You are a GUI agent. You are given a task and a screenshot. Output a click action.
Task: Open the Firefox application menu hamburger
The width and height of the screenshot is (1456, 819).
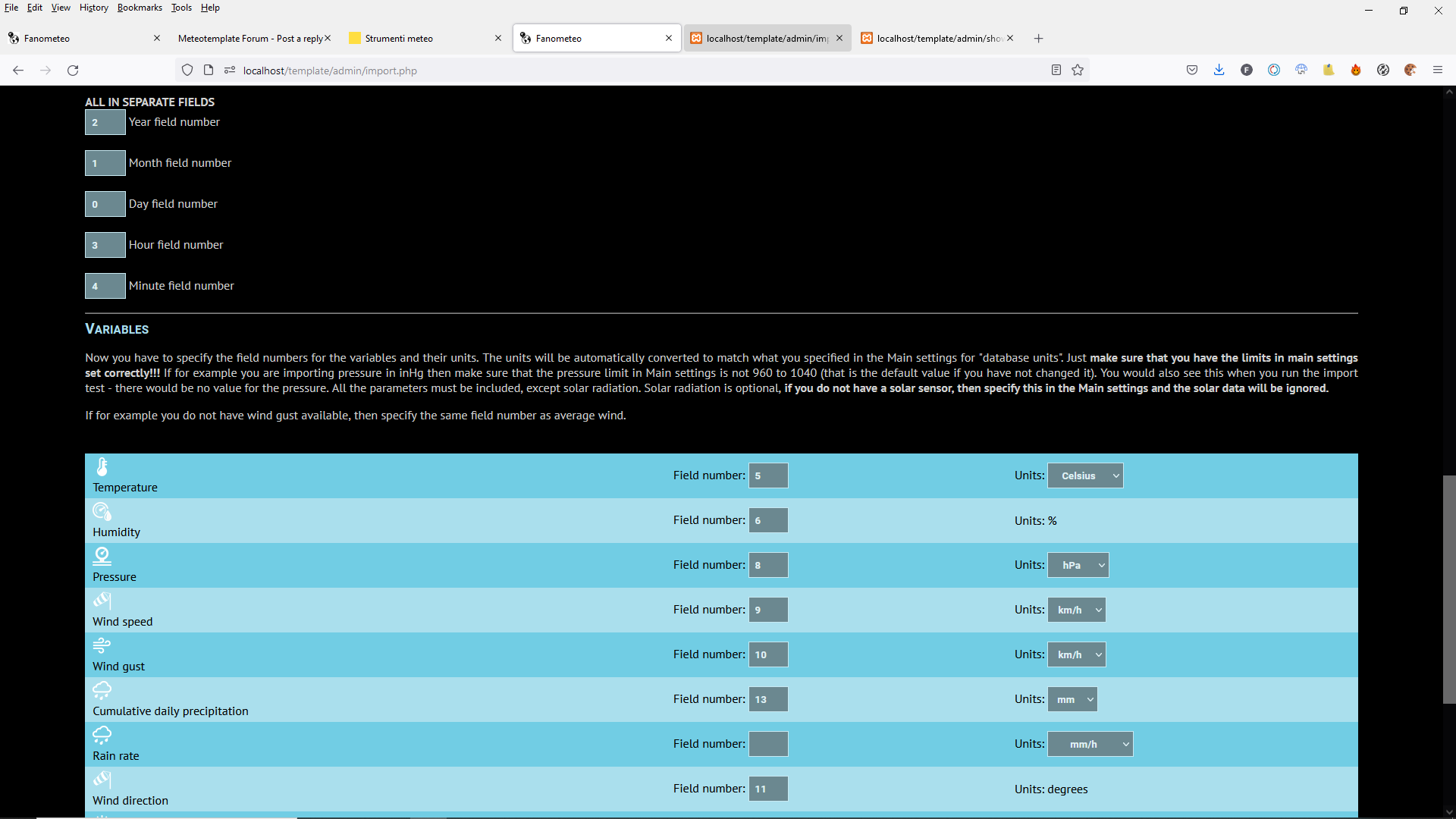point(1437,71)
